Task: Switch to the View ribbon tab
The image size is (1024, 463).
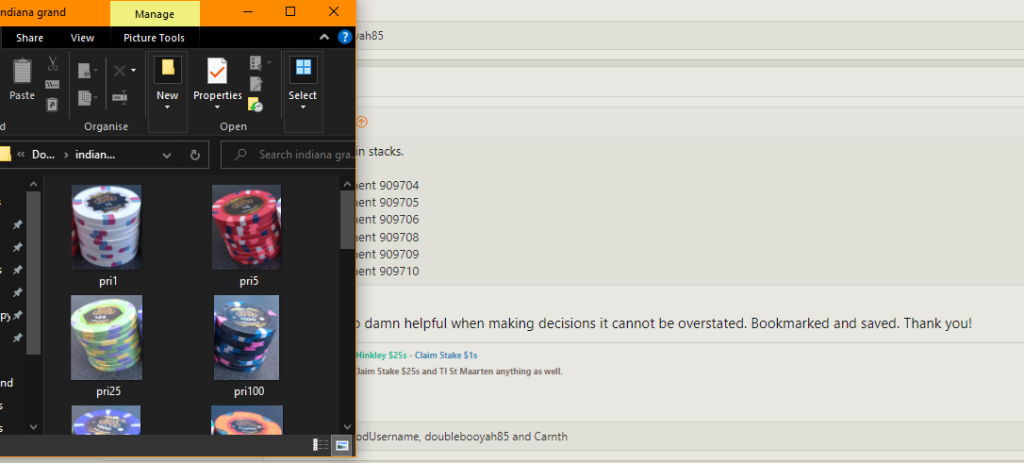Action: coord(82,38)
